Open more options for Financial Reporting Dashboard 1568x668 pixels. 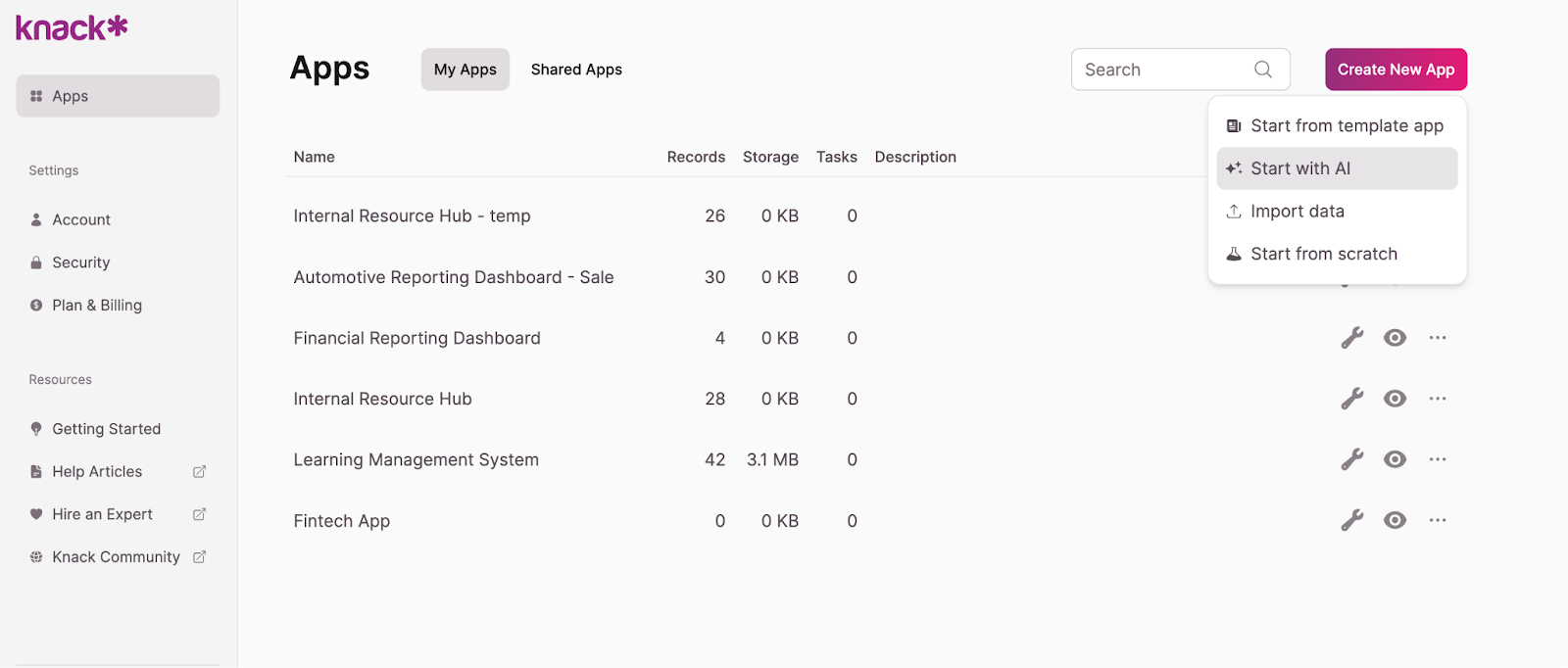[1438, 338]
